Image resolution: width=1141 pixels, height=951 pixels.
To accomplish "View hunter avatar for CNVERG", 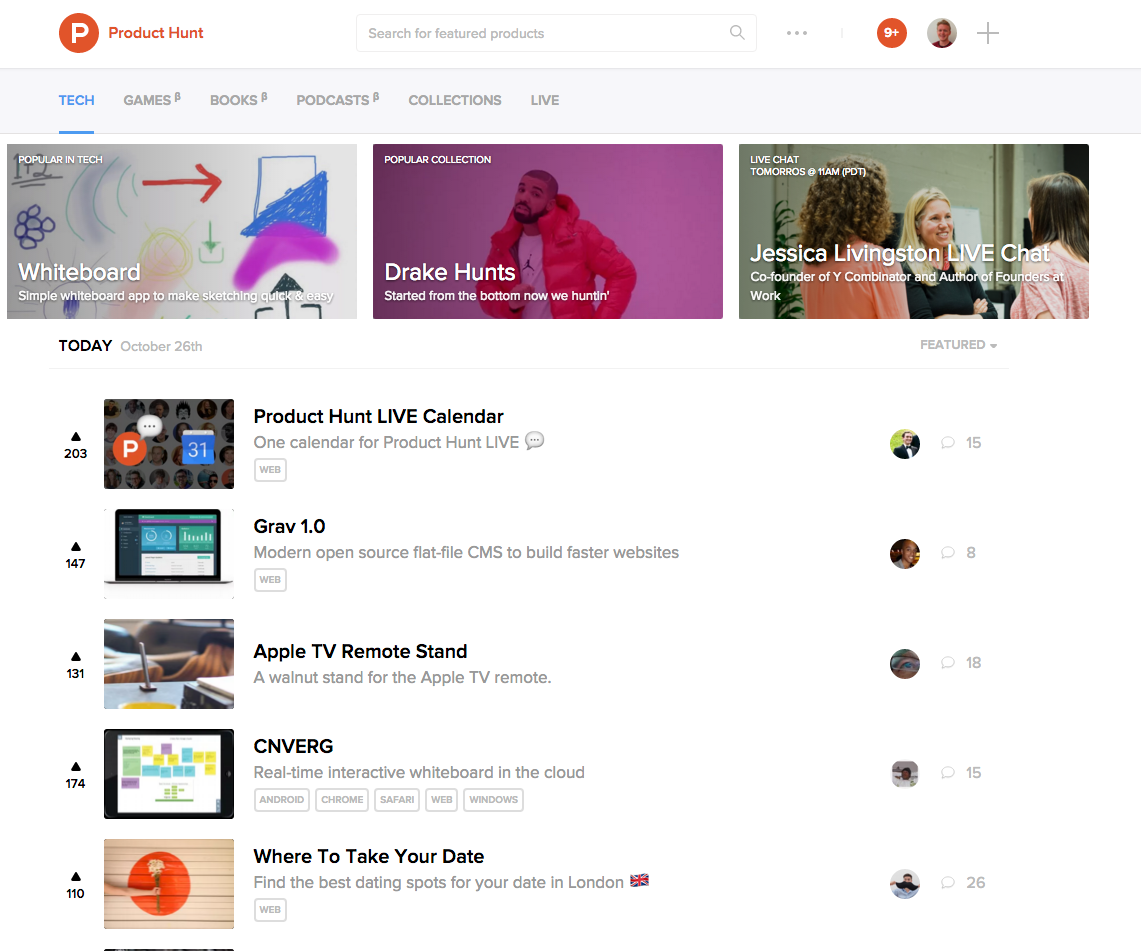I will pos(905,773).
